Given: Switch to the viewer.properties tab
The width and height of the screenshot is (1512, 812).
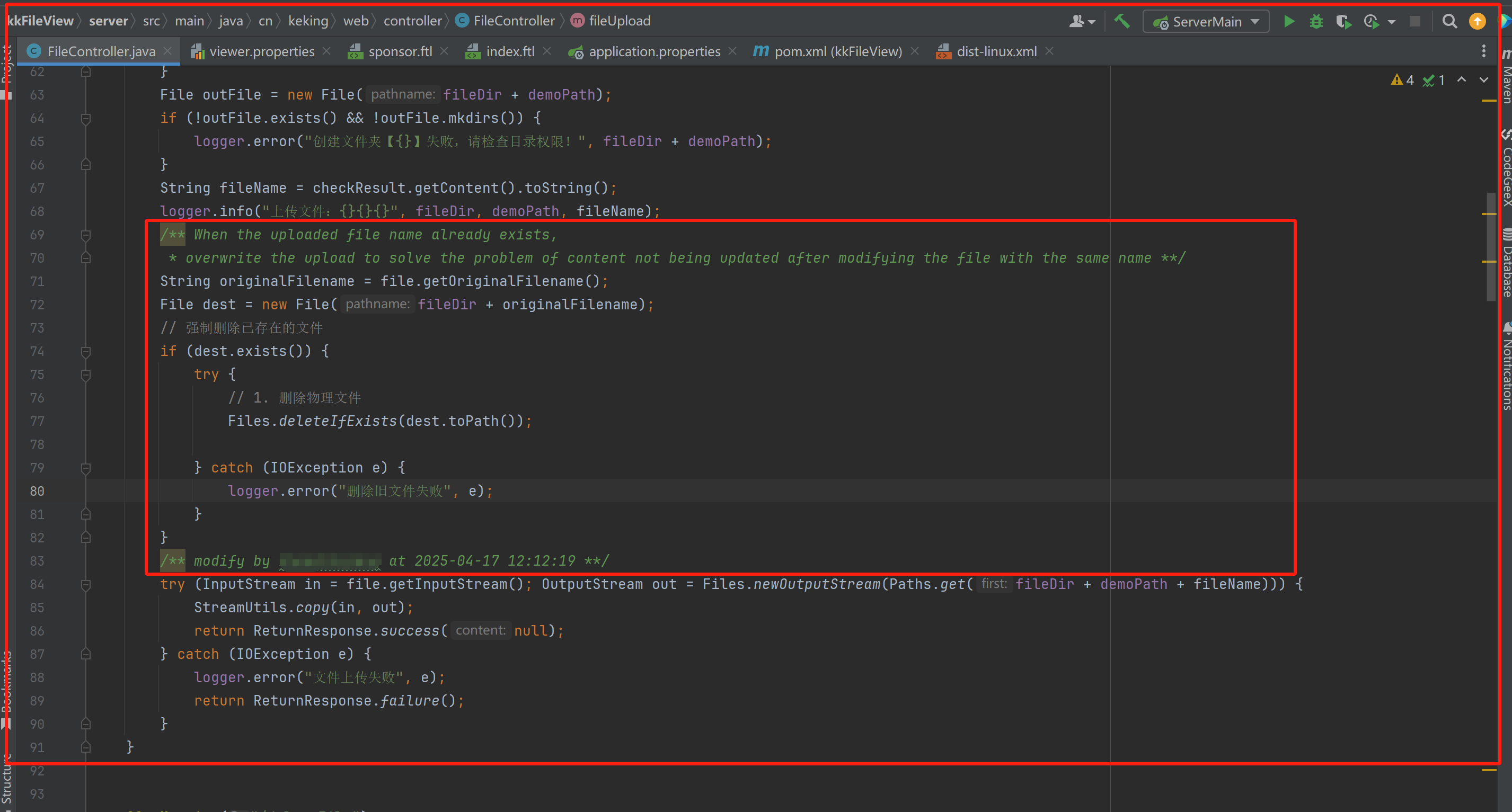Looking at the screenshot, I should pos(261,51).
